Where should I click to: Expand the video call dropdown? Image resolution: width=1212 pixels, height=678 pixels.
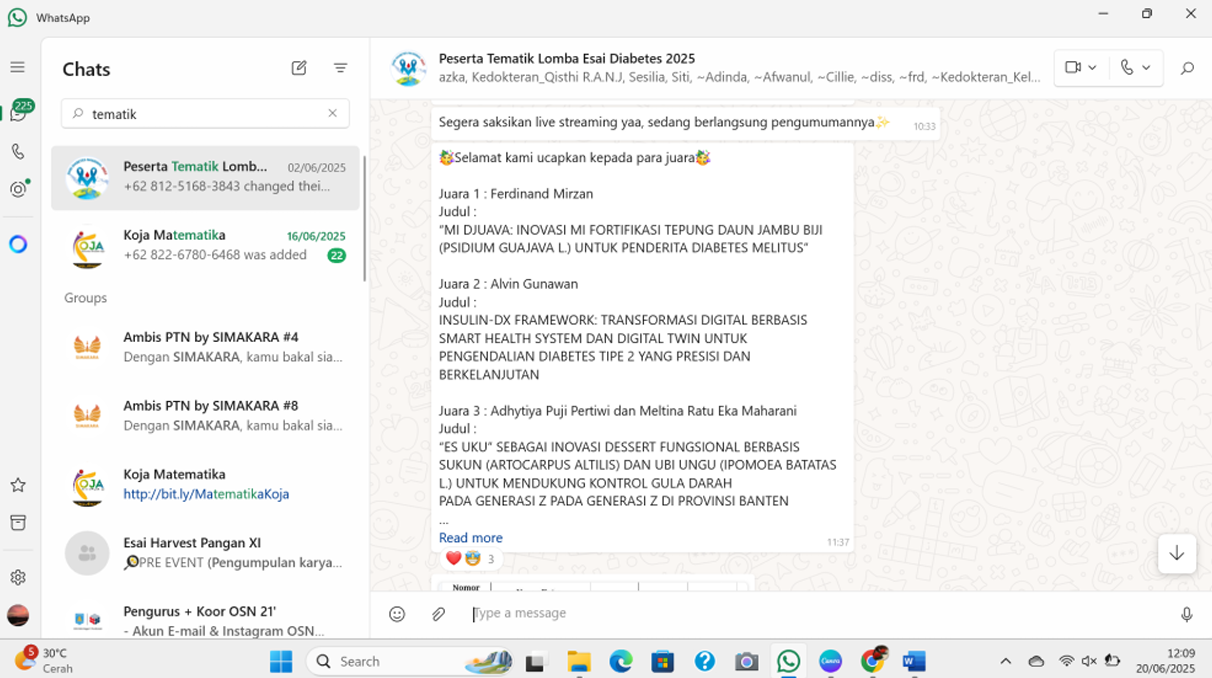click(1081, 68)
